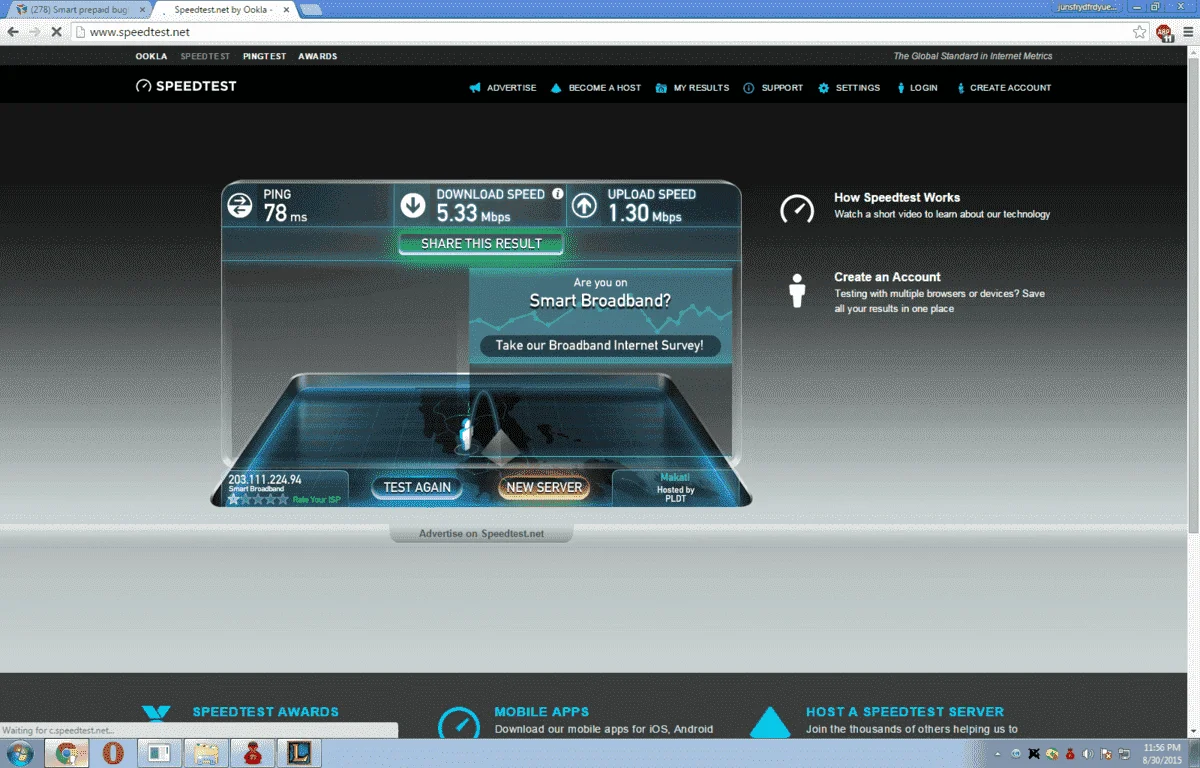Click the Support question-mark icon
Screen dimensions: 1200x768
pyautogui.click(x=749, y=88)
